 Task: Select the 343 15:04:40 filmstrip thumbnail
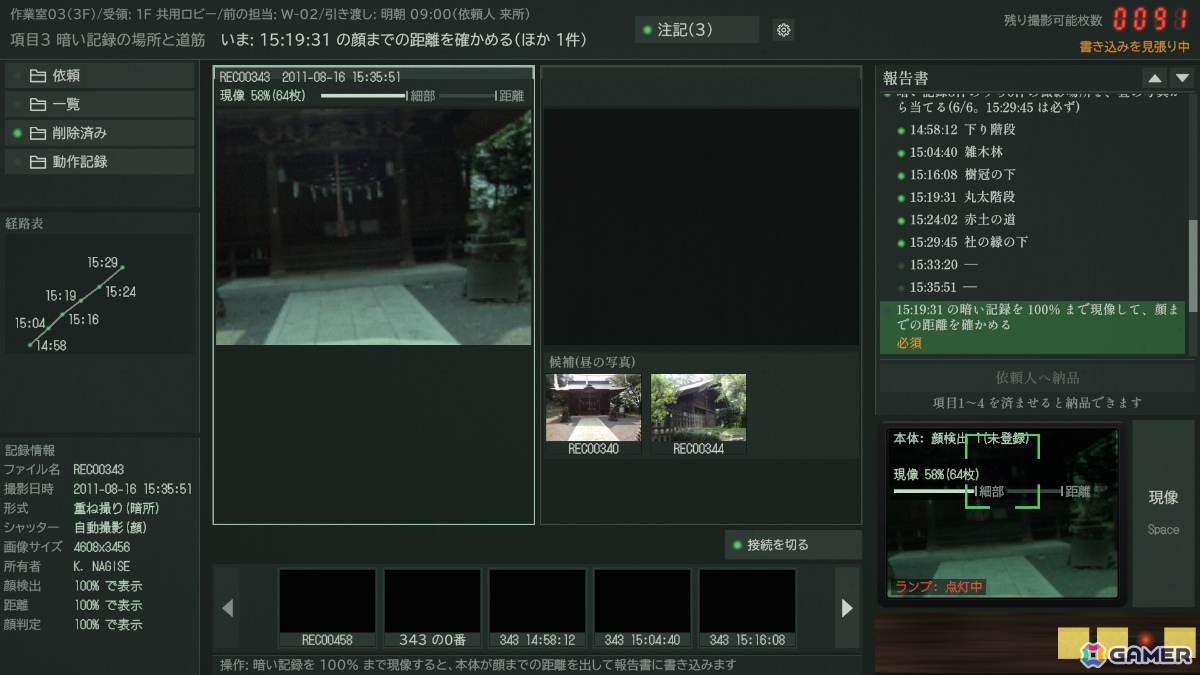[642, 608]
